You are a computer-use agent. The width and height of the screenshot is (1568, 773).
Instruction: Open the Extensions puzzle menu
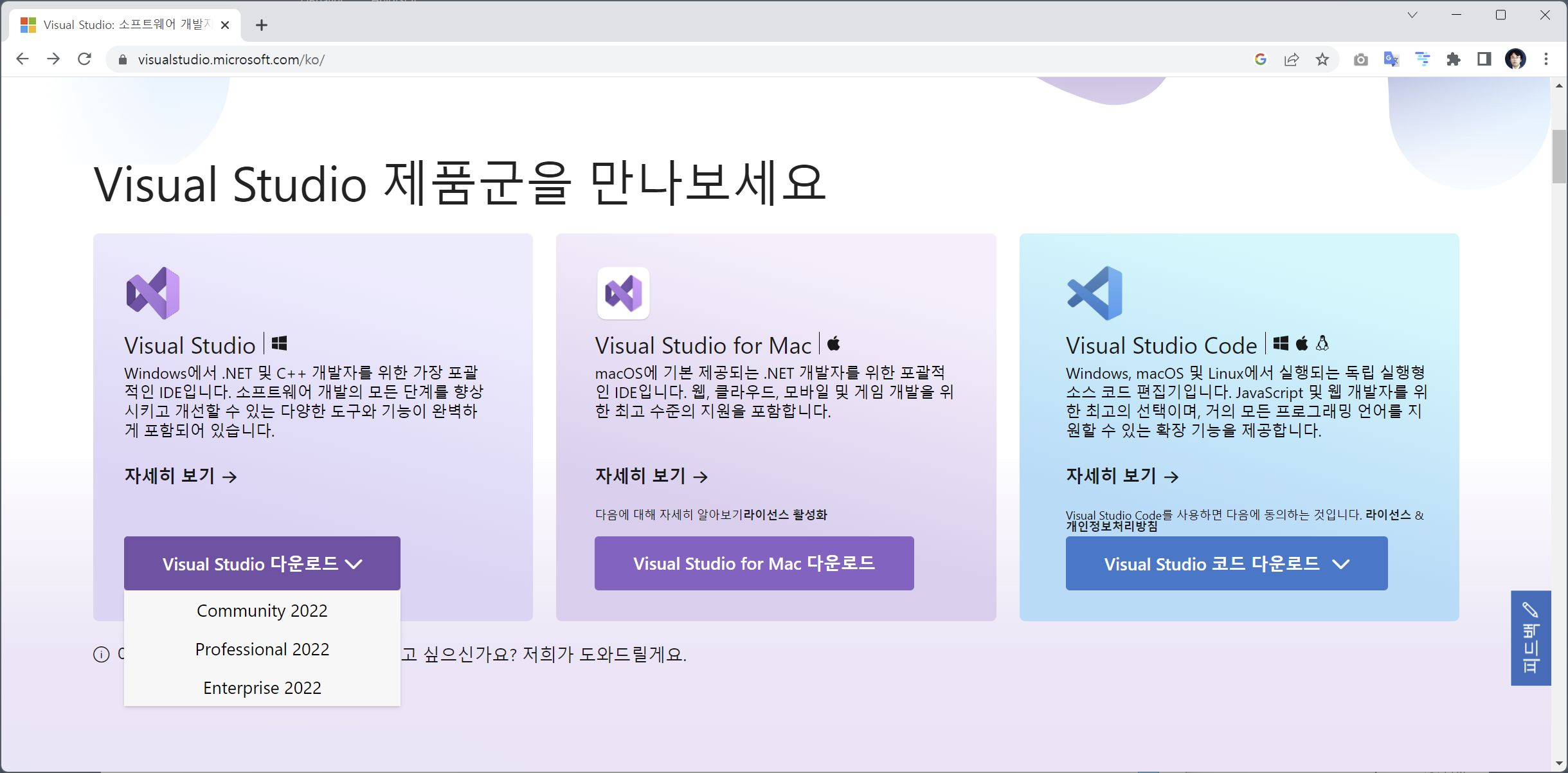tap(1453, 59)
